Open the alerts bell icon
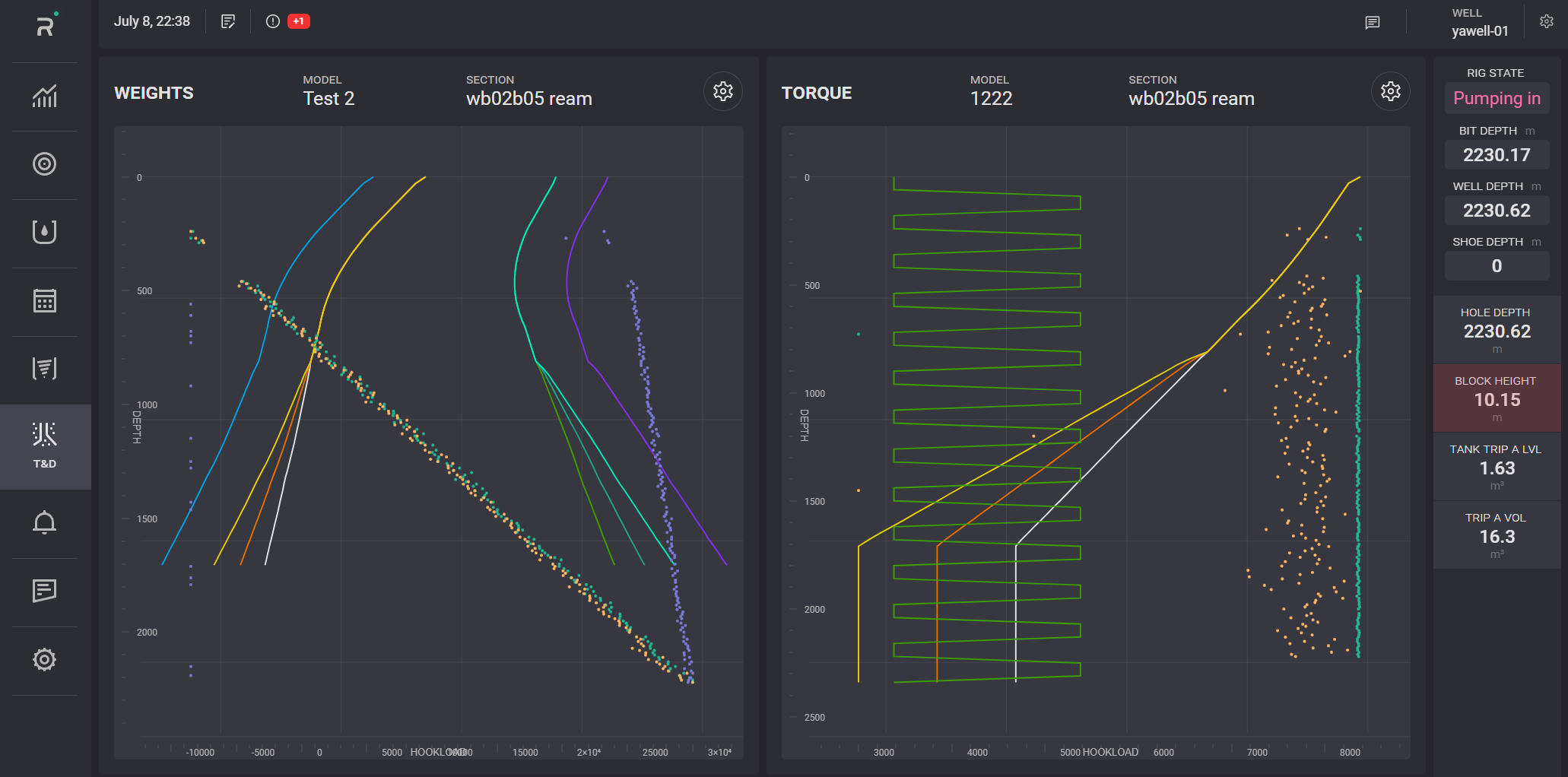The height and width of the screenshot is (777, 1568). (45, 523)
